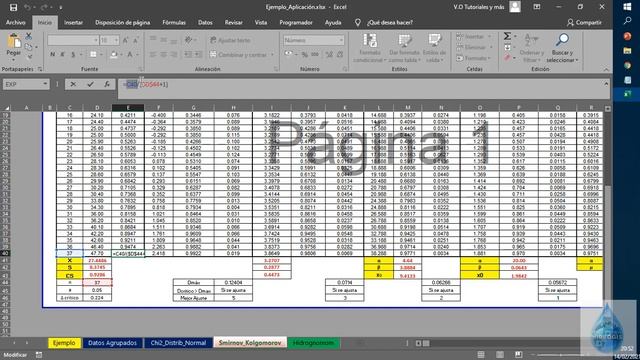Toggle Bold (N) formatting
This screenshot has width=640, height=360.
point(53,54)
